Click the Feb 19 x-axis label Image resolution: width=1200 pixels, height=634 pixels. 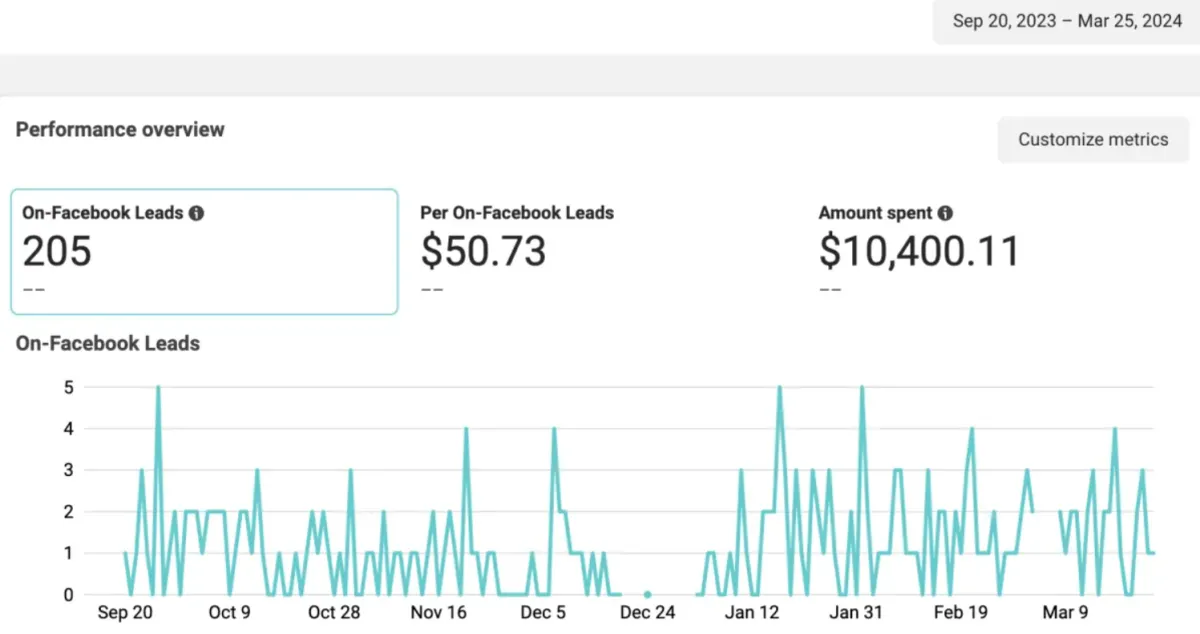pos(961,612)
